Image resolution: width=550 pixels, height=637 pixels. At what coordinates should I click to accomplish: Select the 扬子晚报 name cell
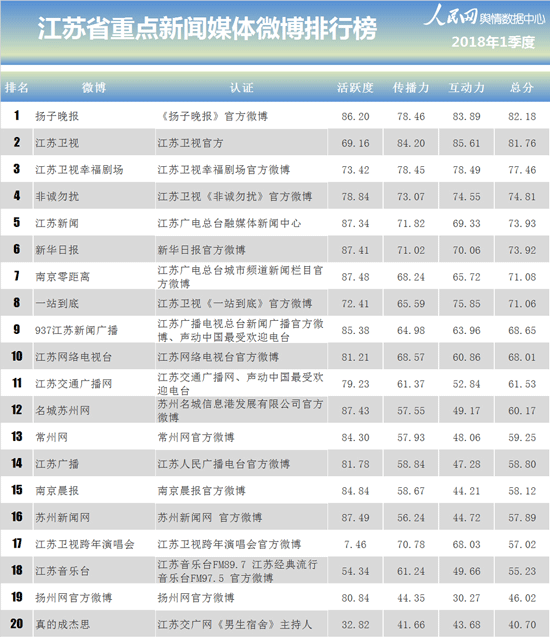pos(93,116)
